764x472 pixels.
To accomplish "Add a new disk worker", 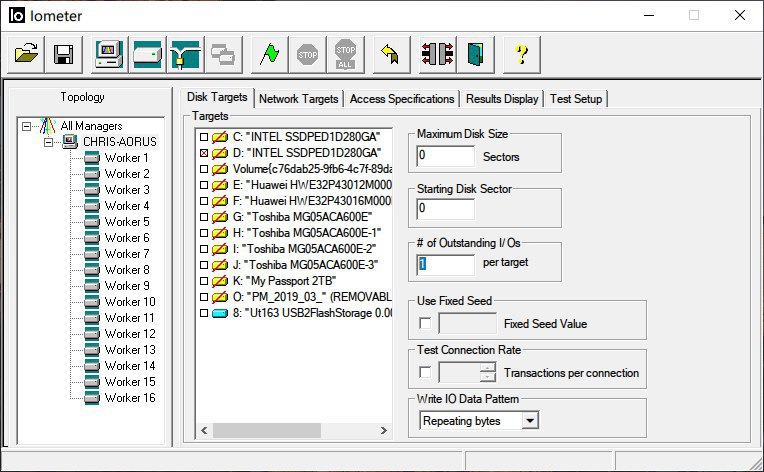I will point(147,54).
